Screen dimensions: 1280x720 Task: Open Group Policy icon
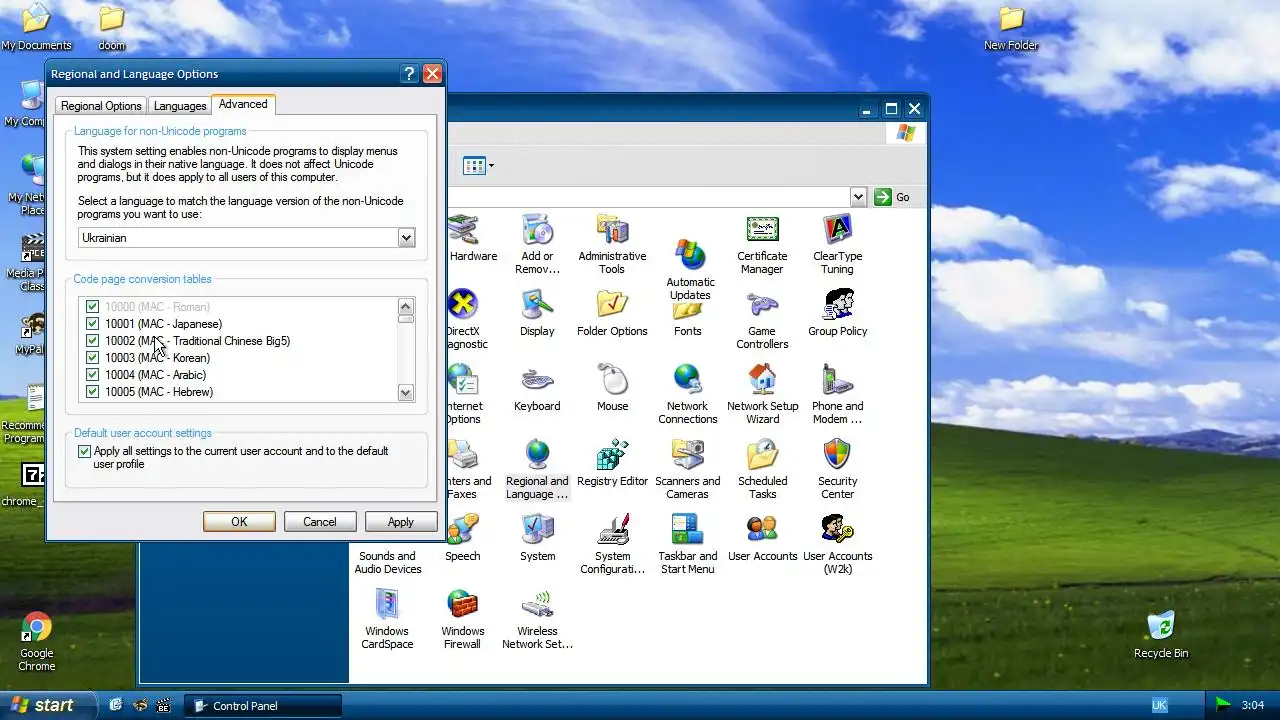[837, 313]
